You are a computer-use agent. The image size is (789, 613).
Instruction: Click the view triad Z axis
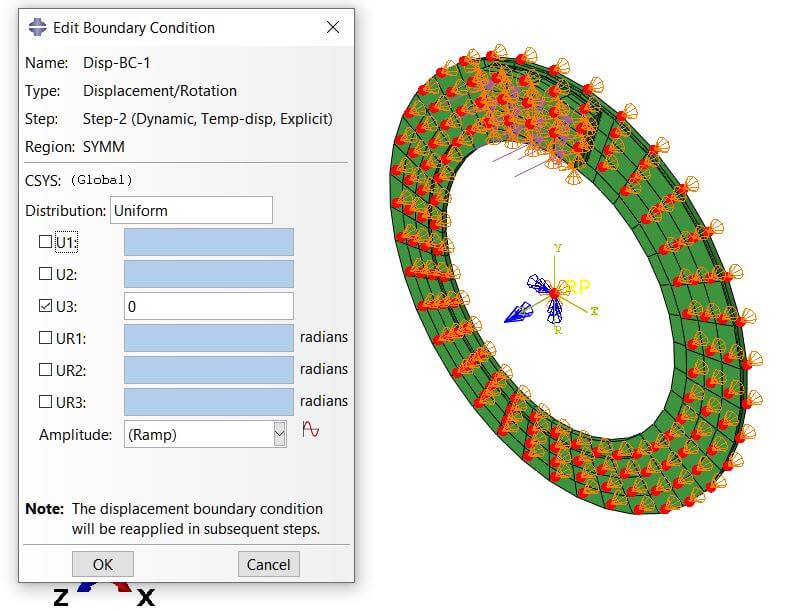tap(60, 598)
